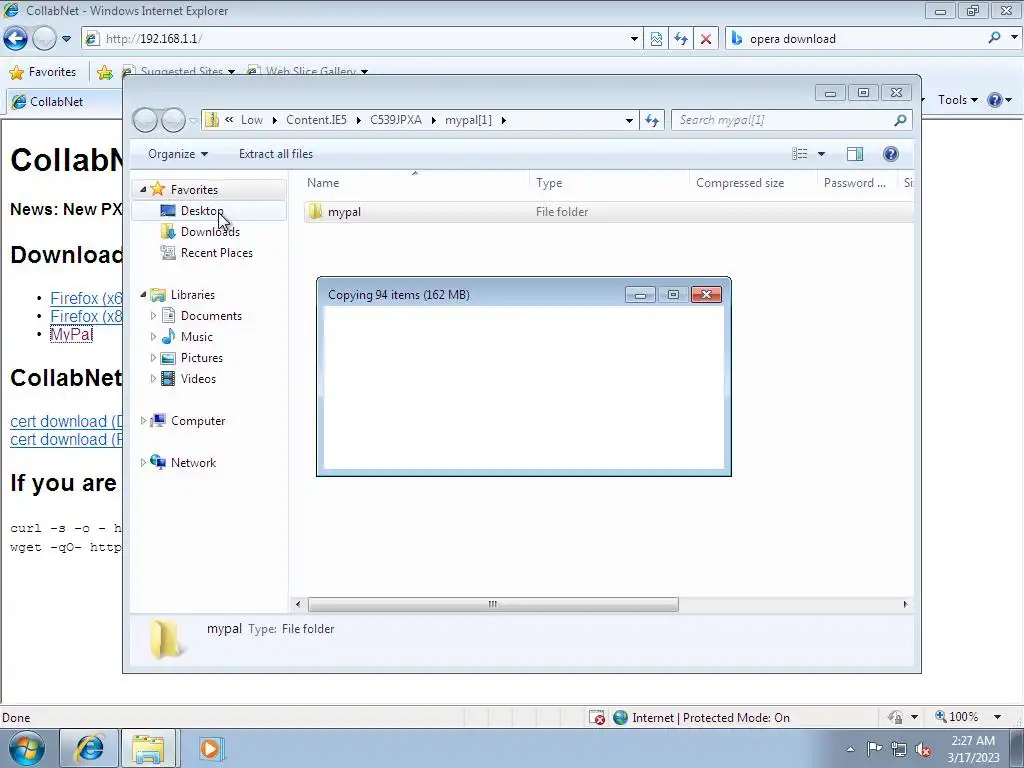Image resolution: width=1024 pixels, height=768 pixels.
Task: Click the Change your view icon in Explorer
Action: 799,154
